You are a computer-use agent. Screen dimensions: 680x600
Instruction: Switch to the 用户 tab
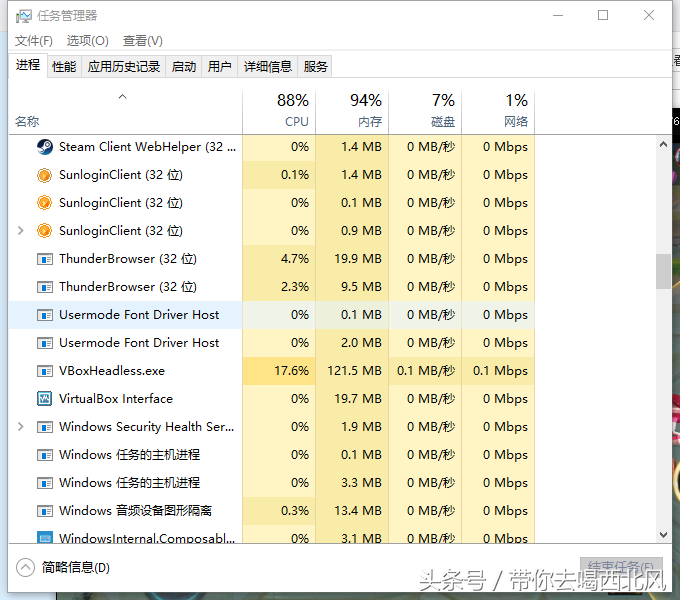click(x=219, y=67)
